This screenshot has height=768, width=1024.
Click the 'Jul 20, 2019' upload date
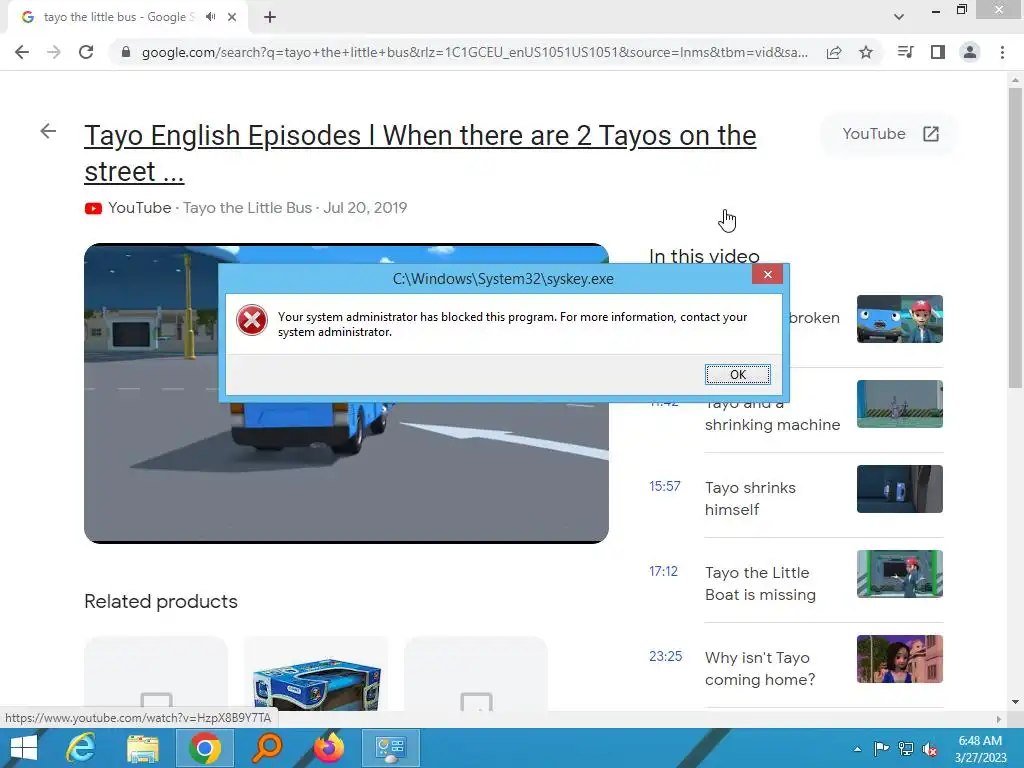[365, 208]
